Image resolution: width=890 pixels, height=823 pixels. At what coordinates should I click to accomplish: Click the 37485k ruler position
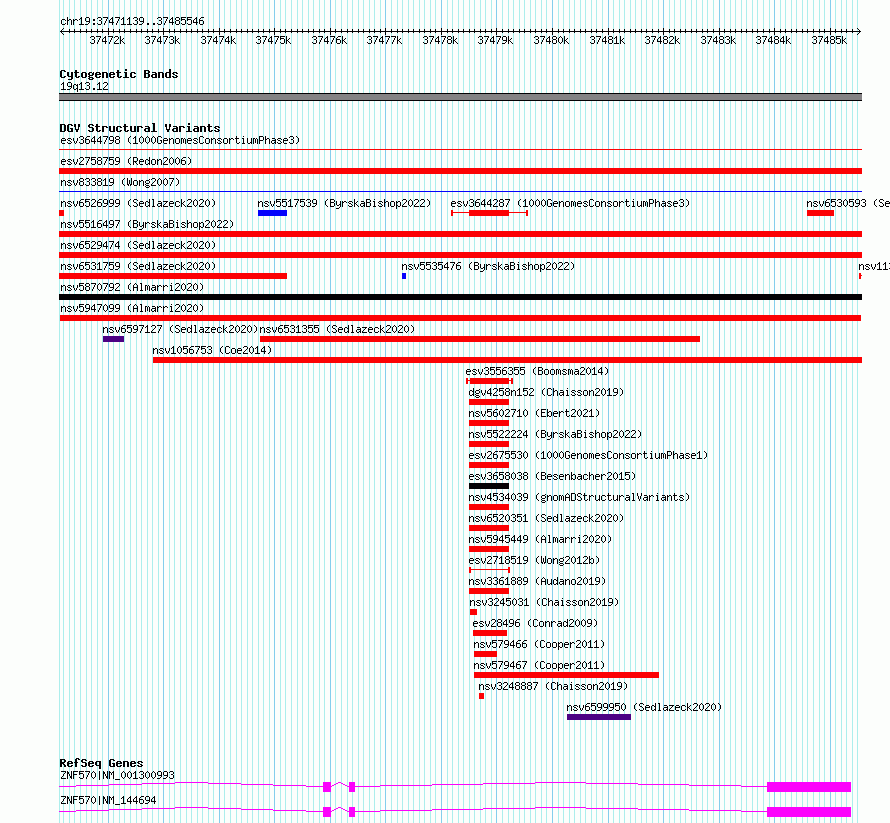[829, 40]
